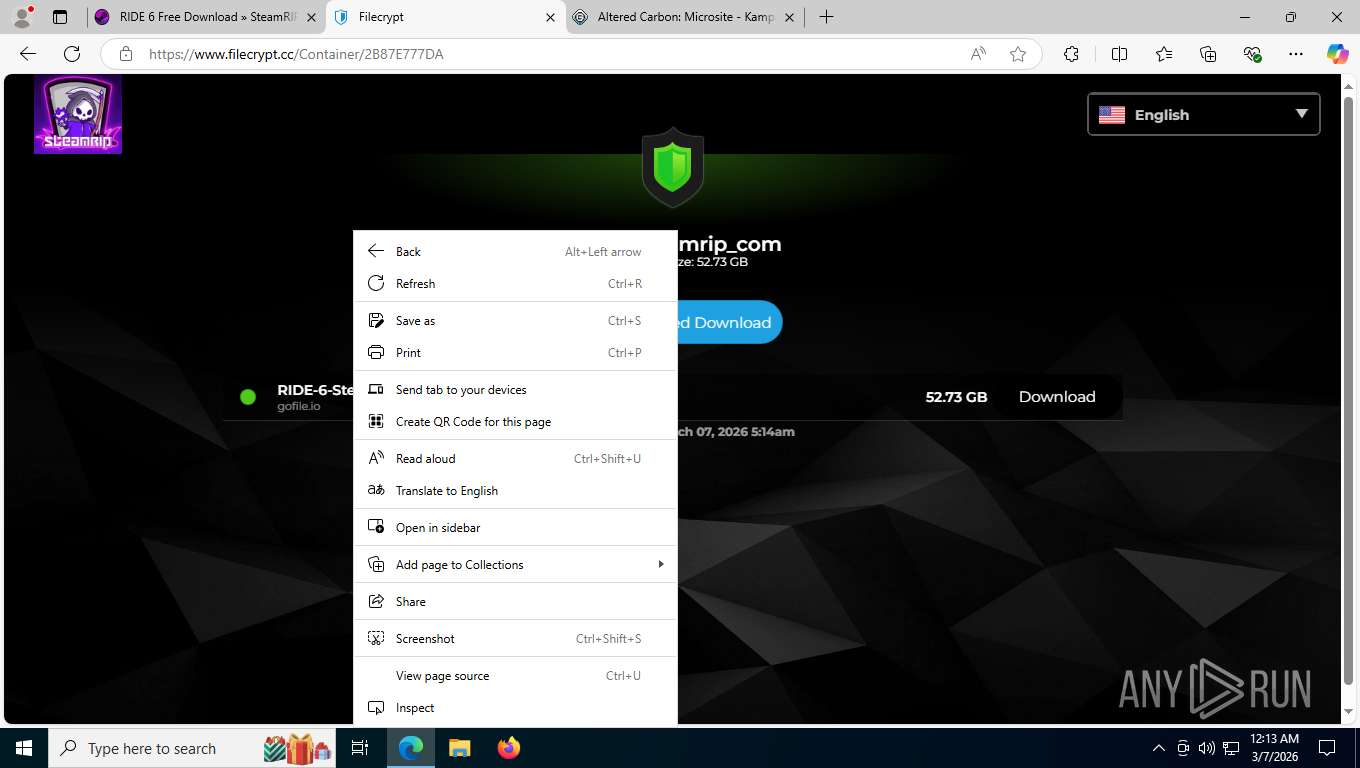Select Back in the context menu
Screen dimensions: 1360x768
click(515, 252)
